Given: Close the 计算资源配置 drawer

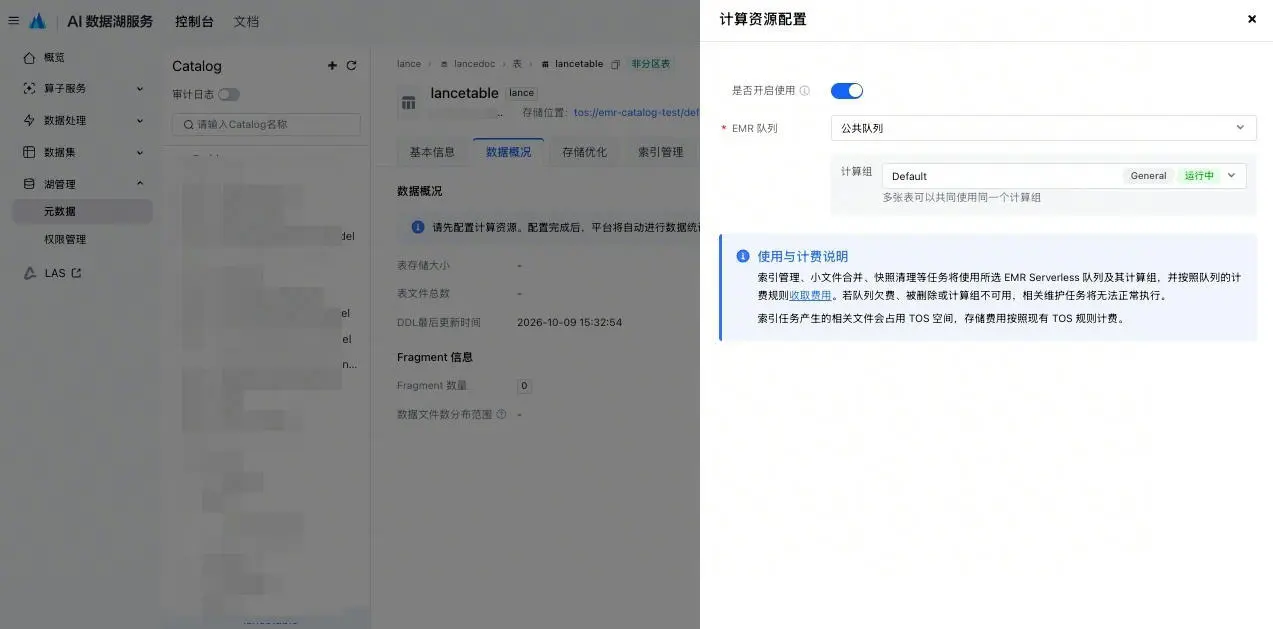Looking at the screenshot, I should point(1252,19).
